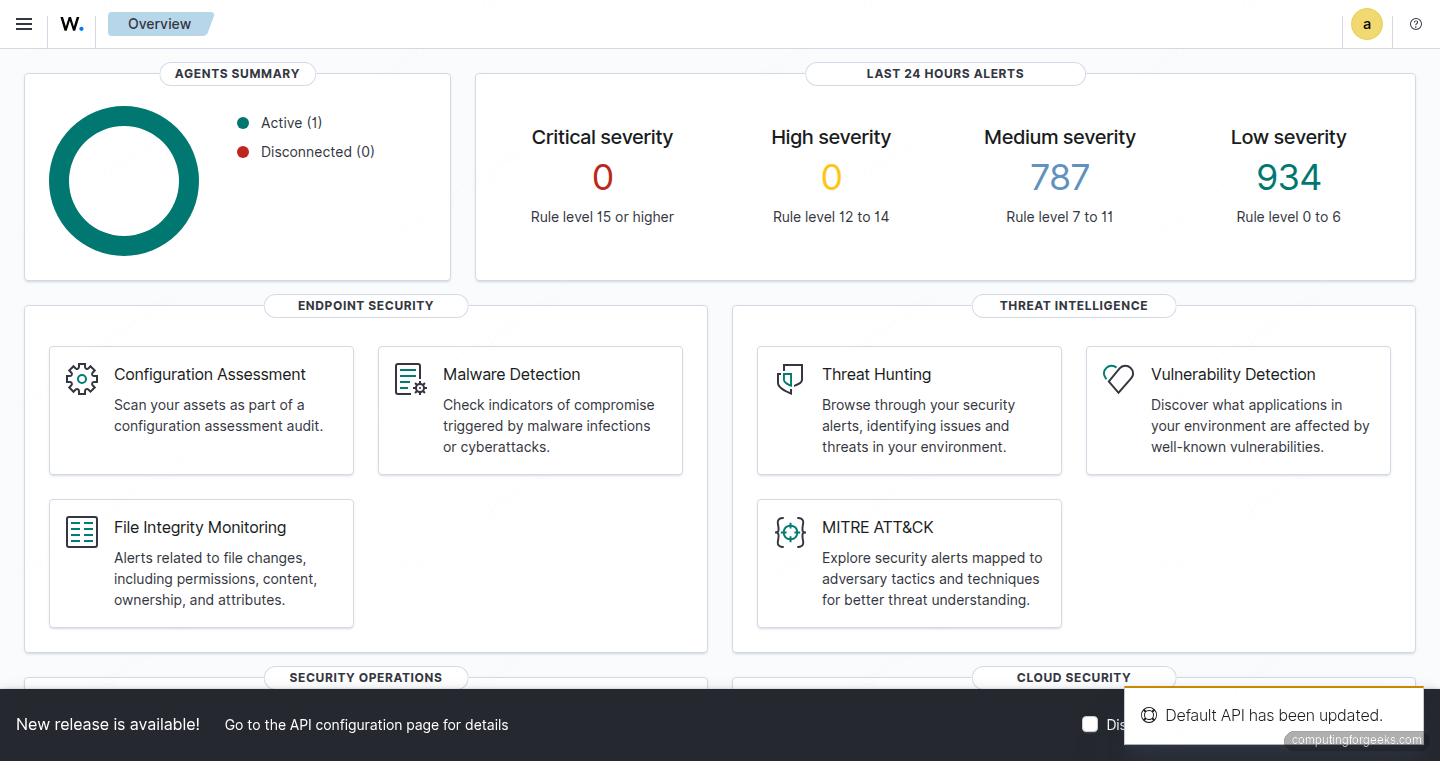Click the Low severity count 934

1288,177
